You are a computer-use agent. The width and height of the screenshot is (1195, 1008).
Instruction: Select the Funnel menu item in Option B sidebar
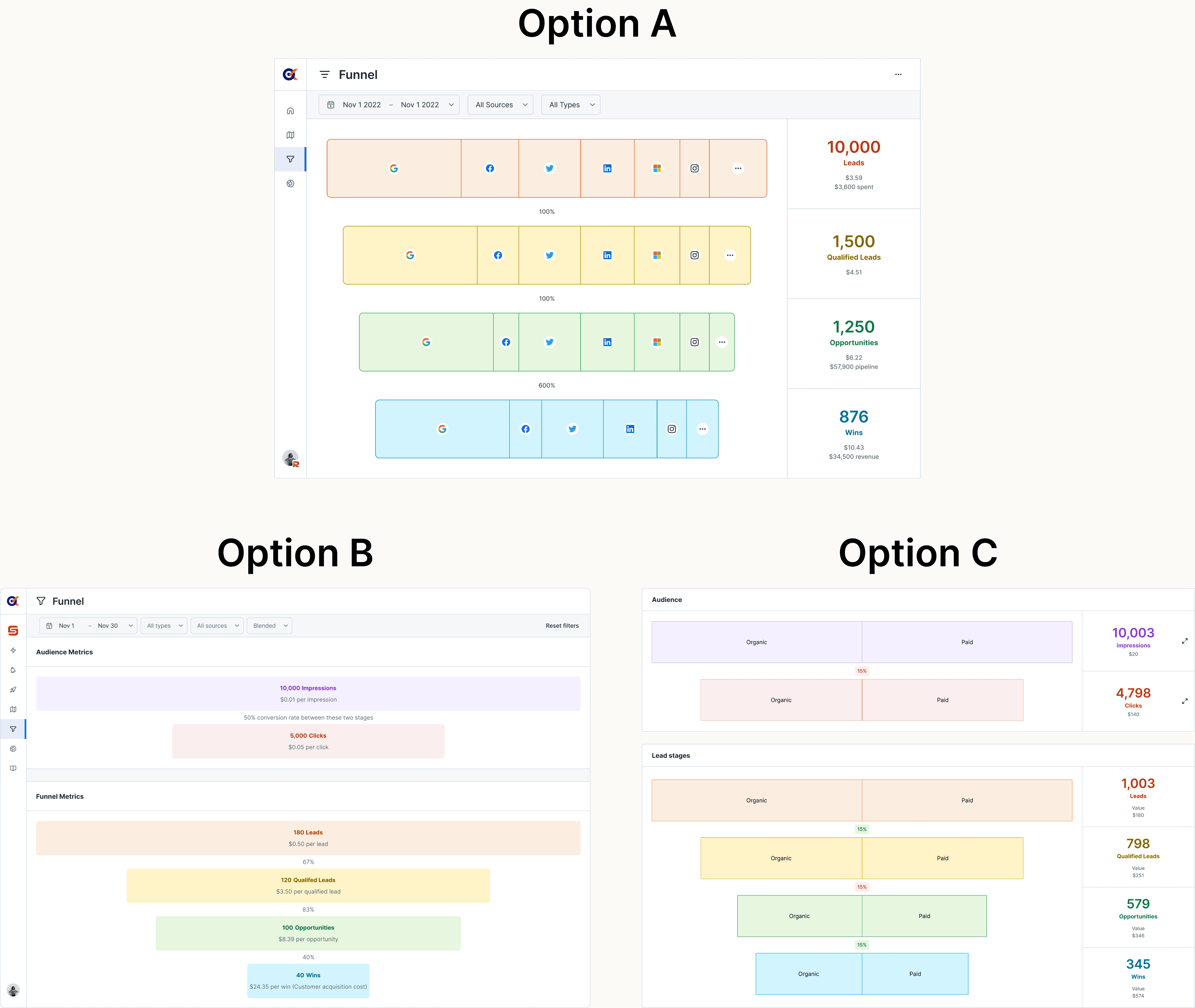(14, 729)
